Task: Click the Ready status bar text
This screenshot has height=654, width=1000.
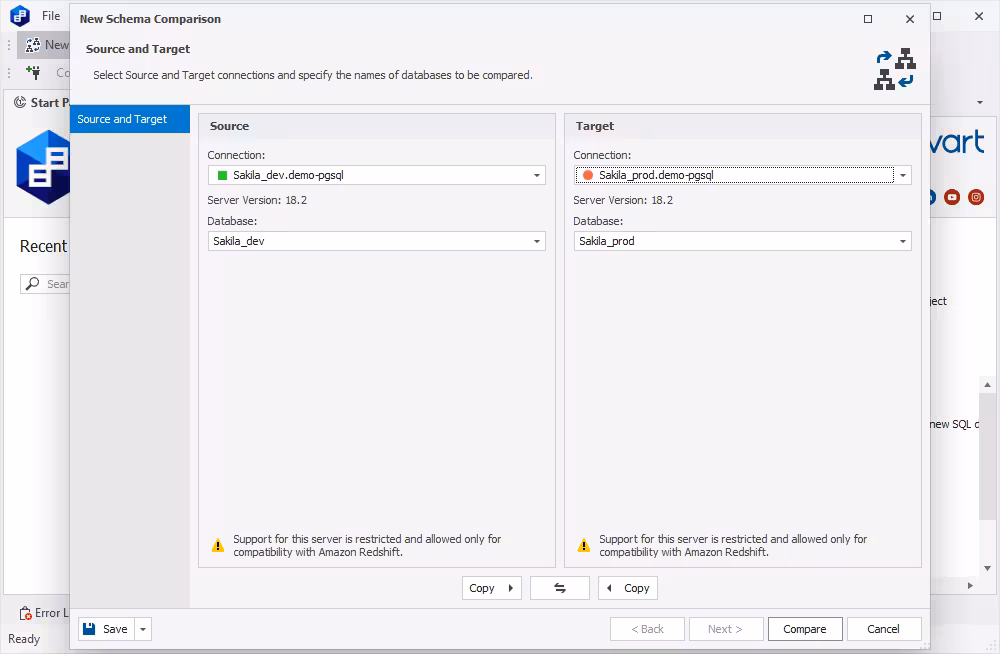Action: click(x=24, y=639)
